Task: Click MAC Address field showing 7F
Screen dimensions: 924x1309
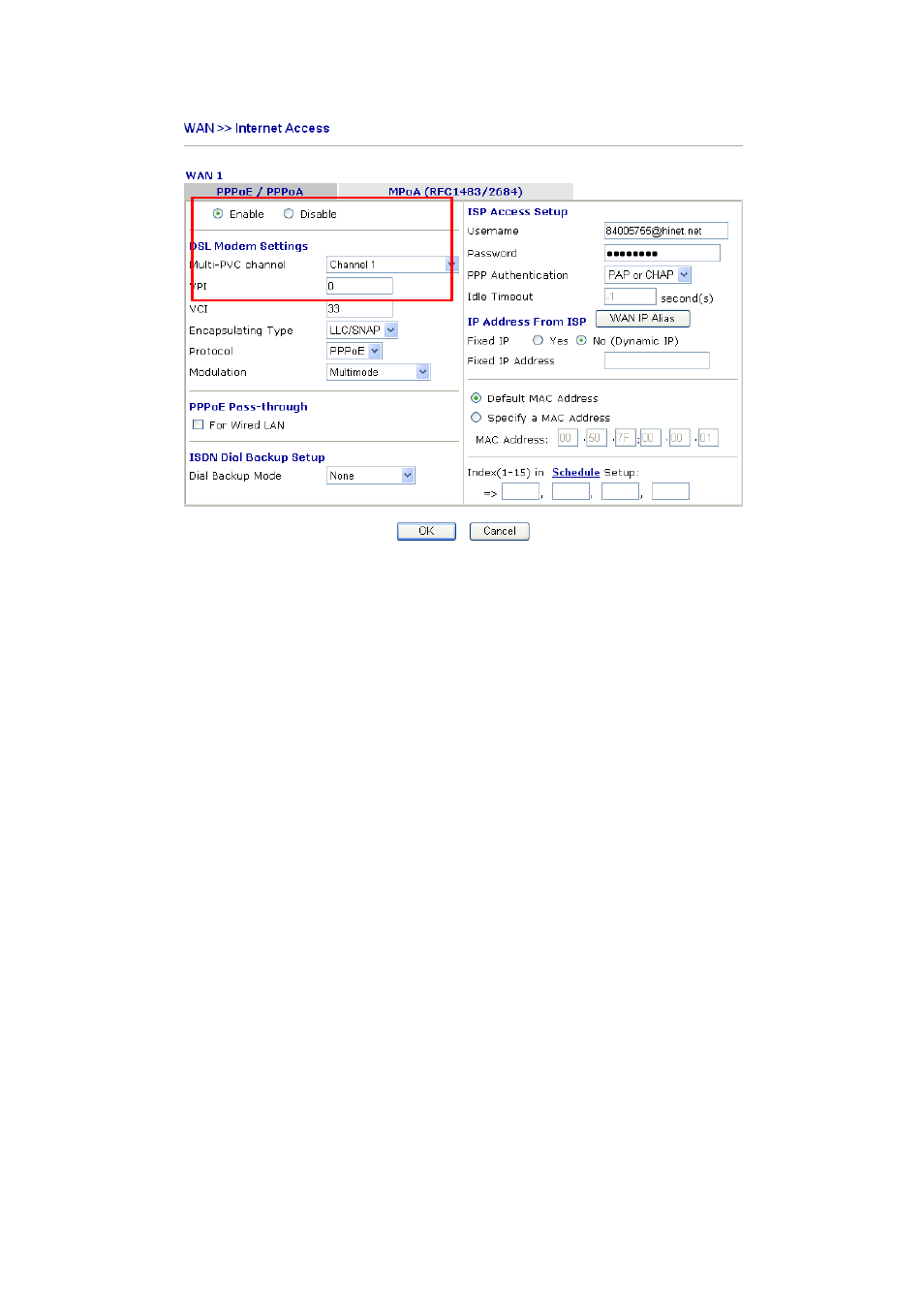Action: click(625, 438)
